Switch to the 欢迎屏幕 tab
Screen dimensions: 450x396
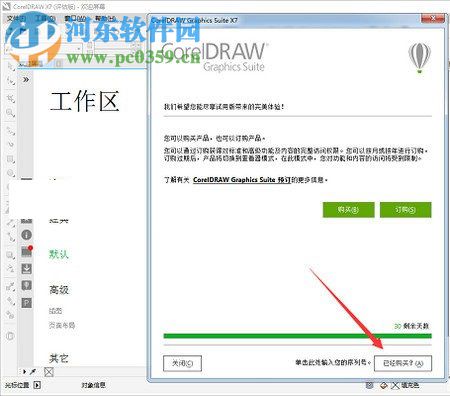tap(30, 64)
